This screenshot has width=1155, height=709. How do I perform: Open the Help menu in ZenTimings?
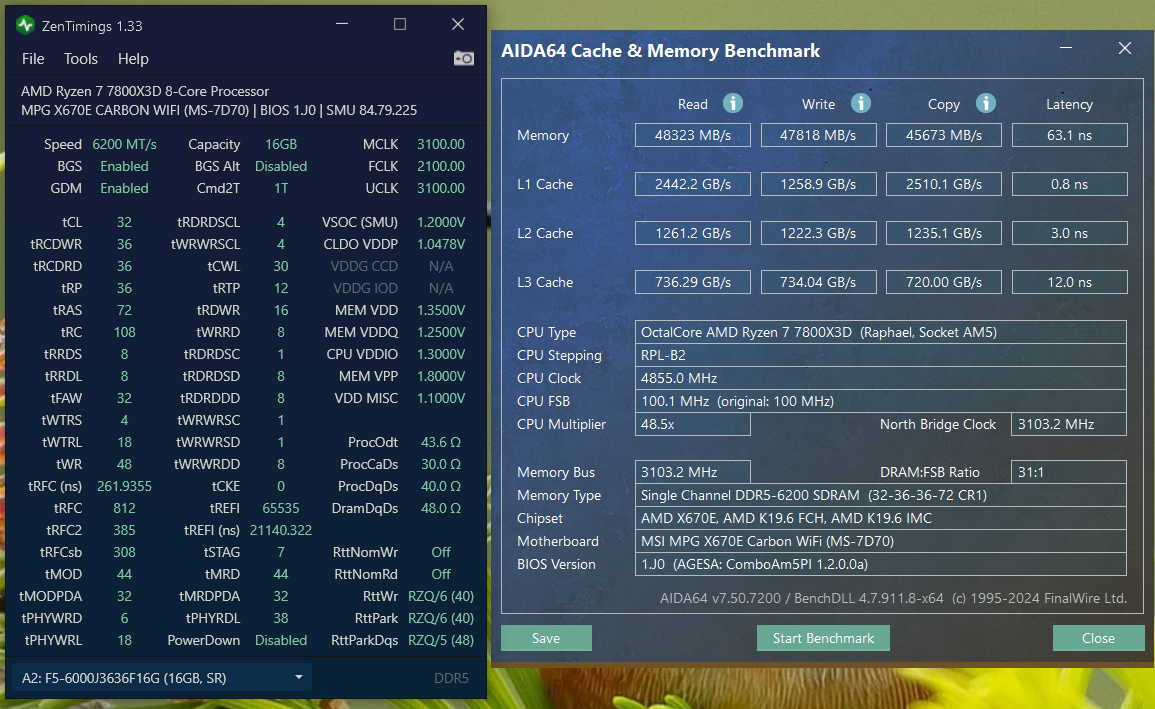tap(133, 59)
